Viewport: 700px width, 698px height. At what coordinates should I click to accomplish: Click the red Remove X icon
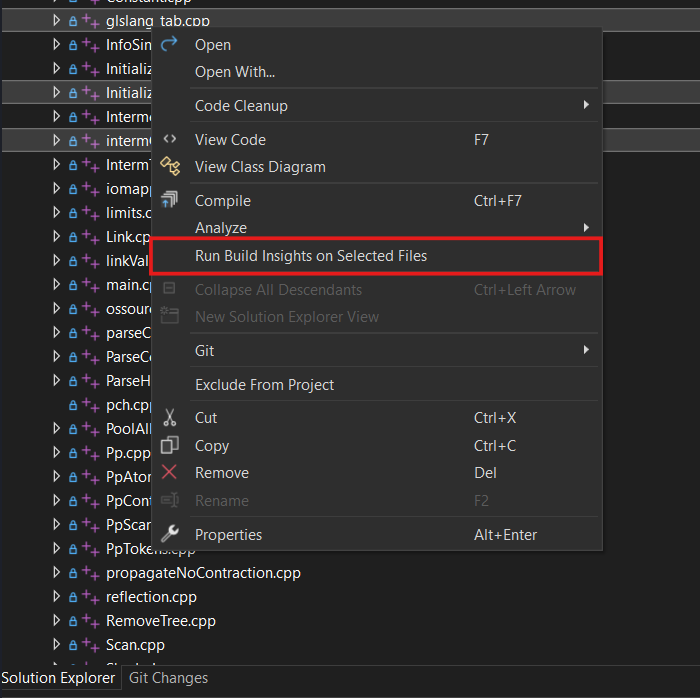(x=170, y=472)
